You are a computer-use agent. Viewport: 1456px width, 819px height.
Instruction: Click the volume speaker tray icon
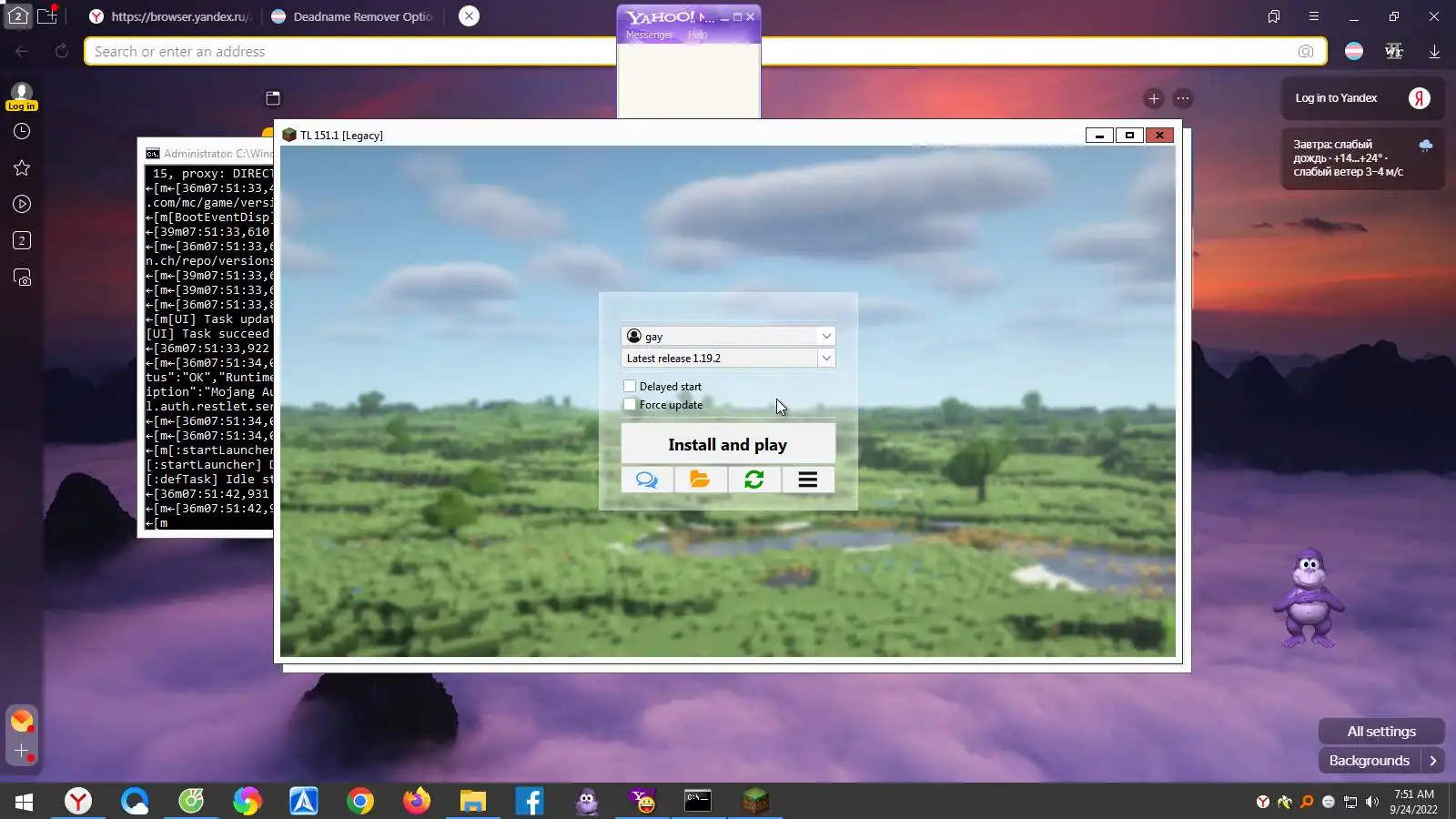pyautogui.click(x=1372, y=802)
